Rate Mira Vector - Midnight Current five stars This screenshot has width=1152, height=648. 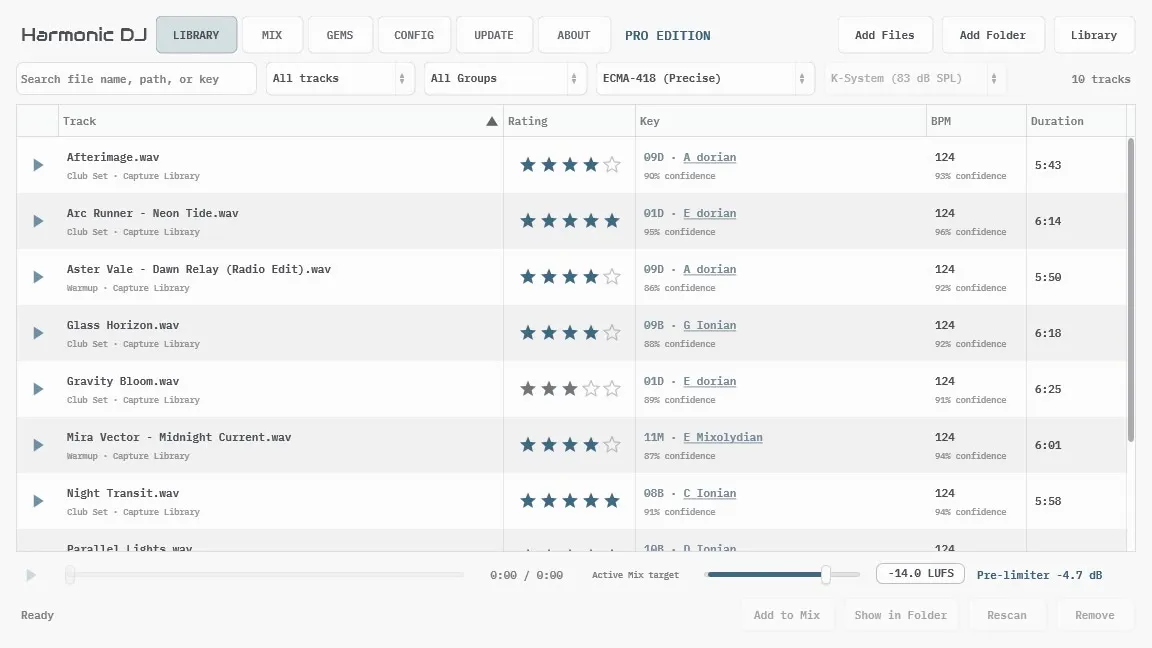(612, 444)
